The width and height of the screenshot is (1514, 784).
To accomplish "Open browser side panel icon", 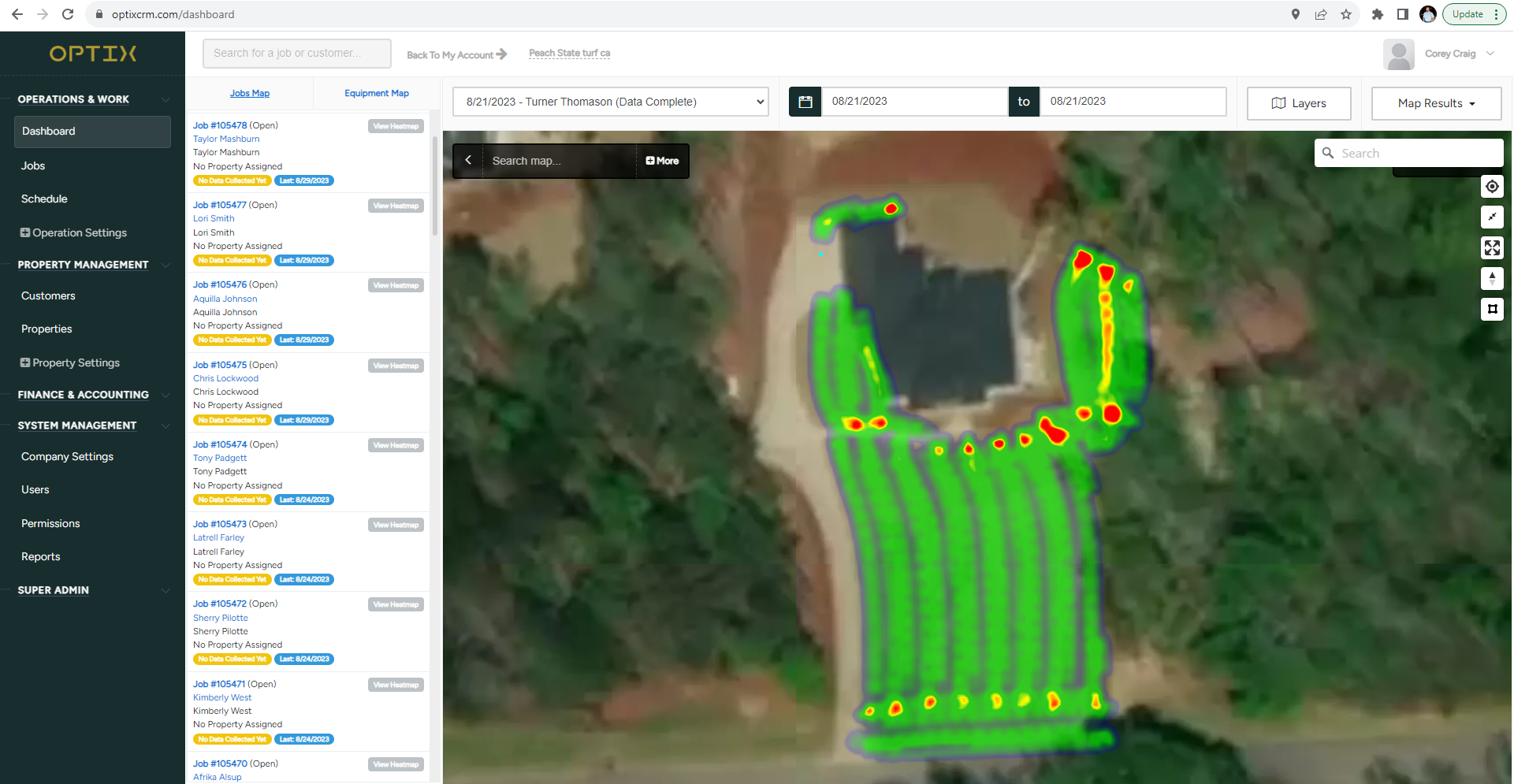I will click(x=1403, y=14).
